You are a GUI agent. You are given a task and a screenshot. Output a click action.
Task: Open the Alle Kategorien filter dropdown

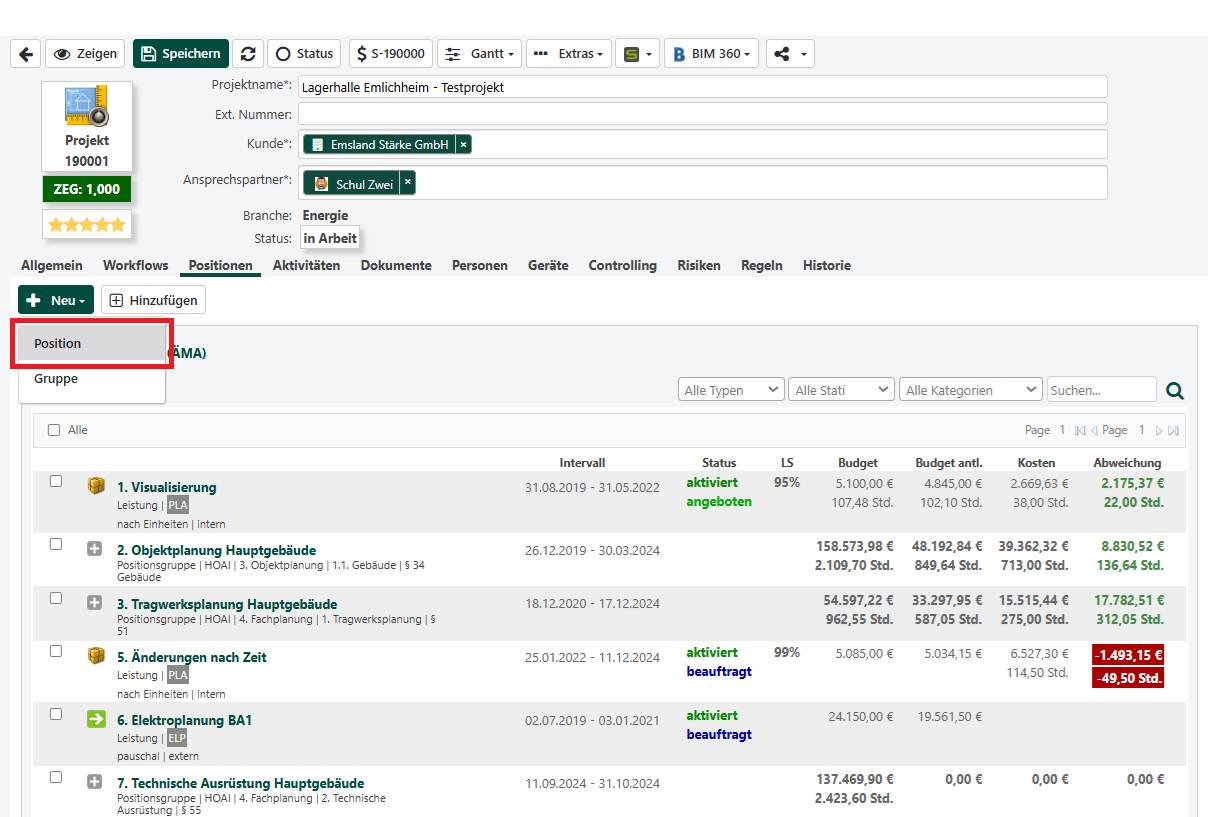tap(971, 390)
